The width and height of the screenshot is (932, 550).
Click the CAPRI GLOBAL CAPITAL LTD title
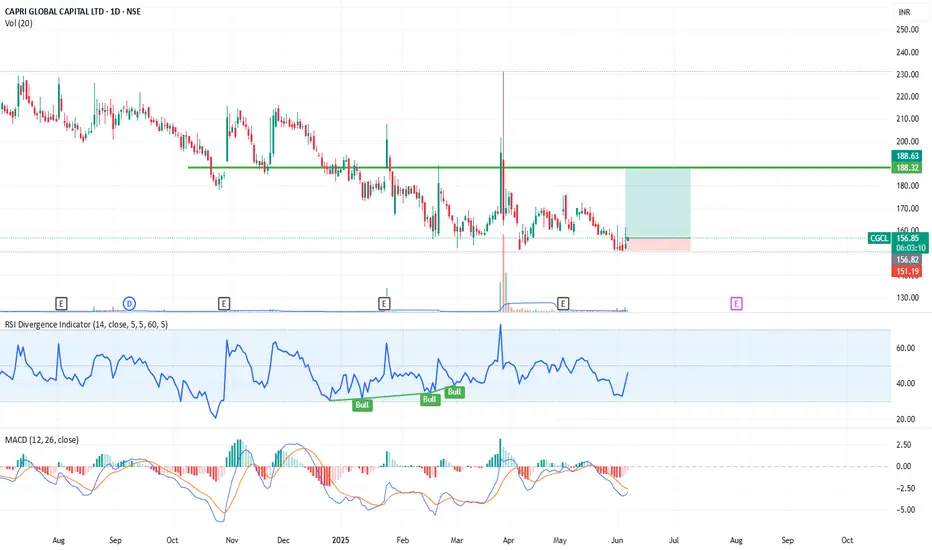pyautogui.click(x=73, y=11)
